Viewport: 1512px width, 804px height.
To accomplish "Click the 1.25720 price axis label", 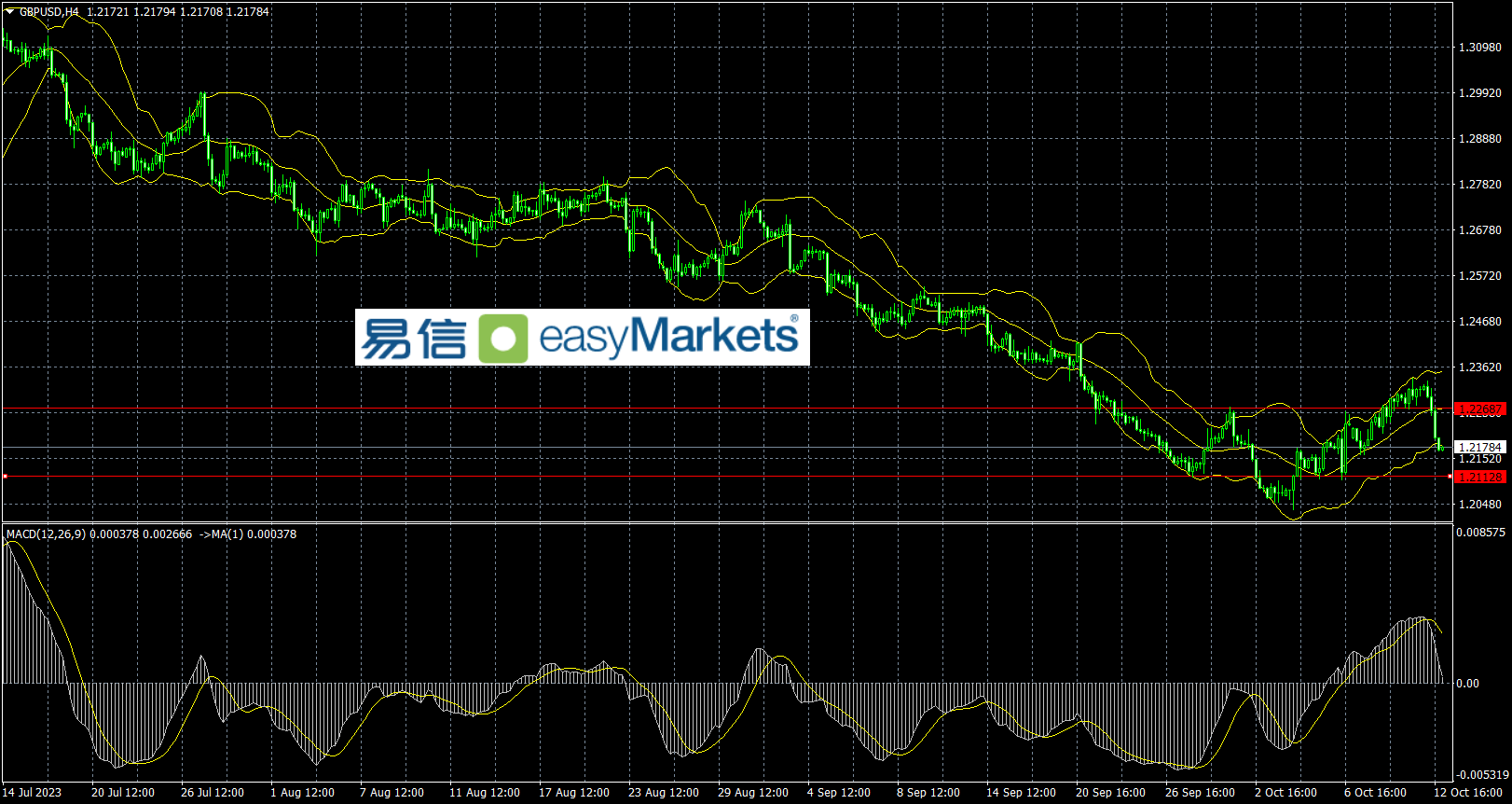I will coord(1480,276).
